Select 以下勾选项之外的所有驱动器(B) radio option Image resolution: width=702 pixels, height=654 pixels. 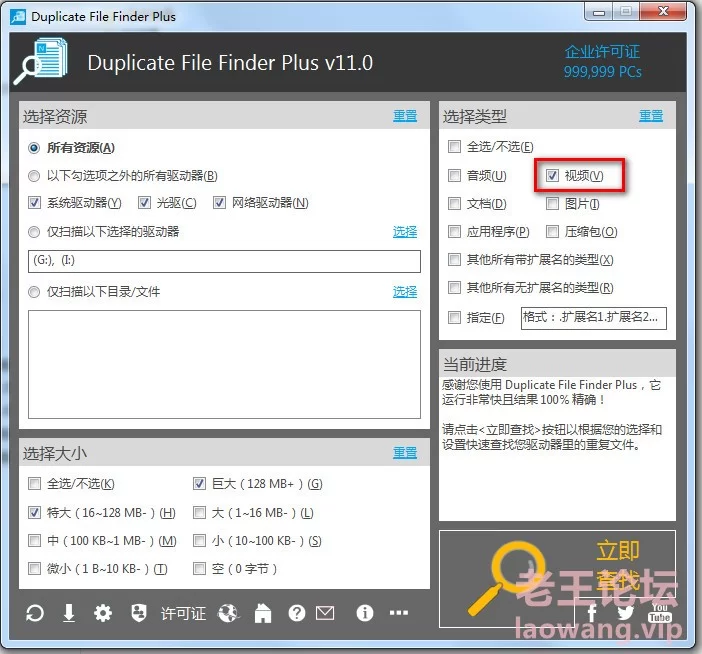click(x=34, y=176)
